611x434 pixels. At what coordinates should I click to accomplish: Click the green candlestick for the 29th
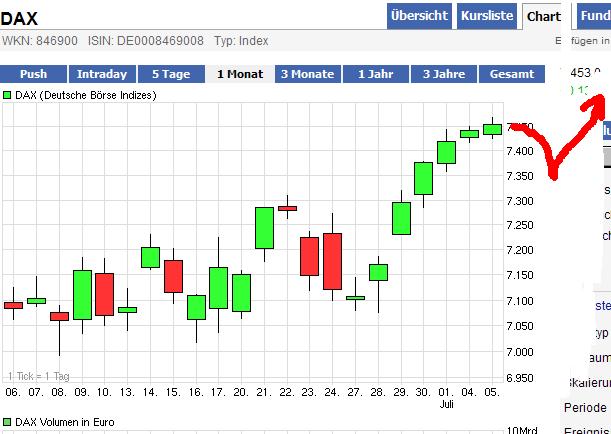401,218
